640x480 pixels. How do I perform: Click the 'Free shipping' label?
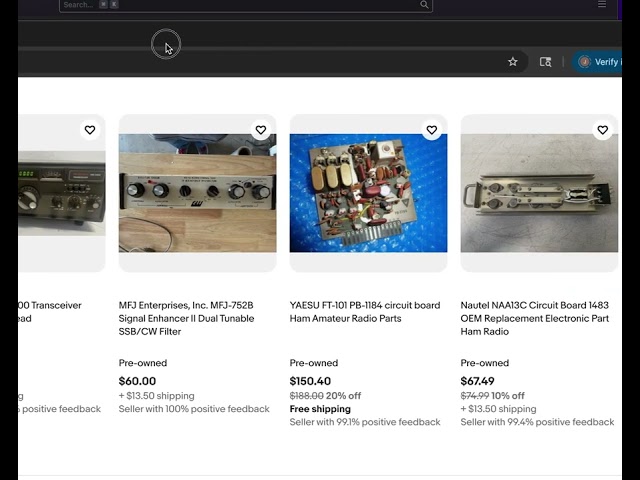click(320, 409)
